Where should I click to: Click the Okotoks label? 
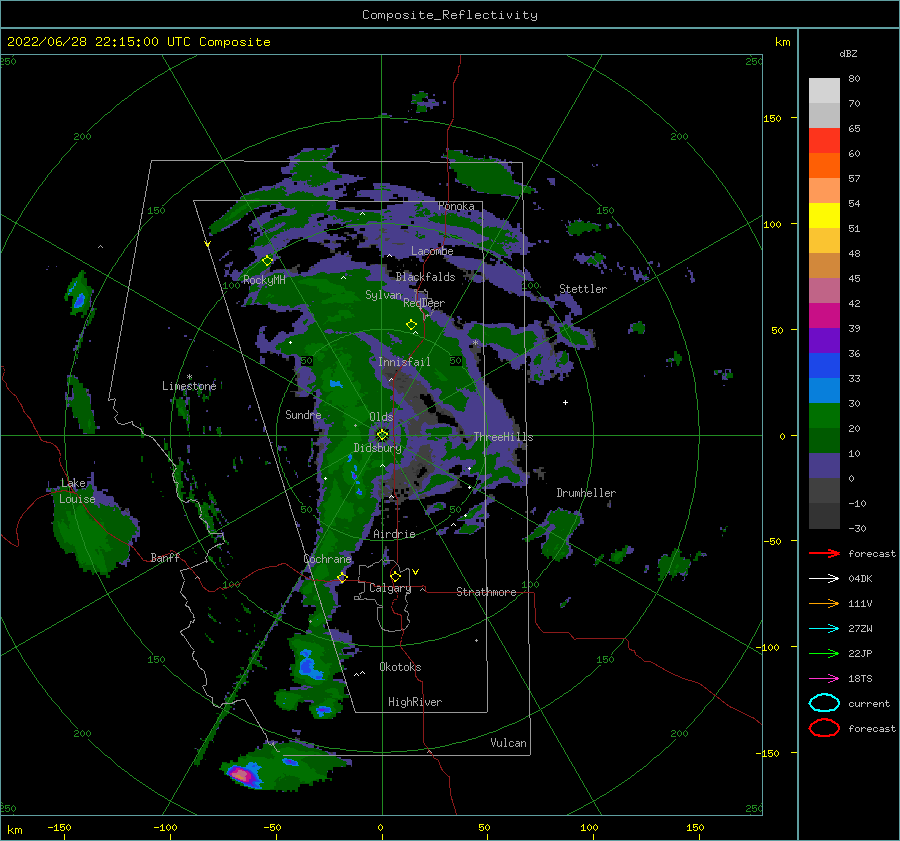click(400, 667)
